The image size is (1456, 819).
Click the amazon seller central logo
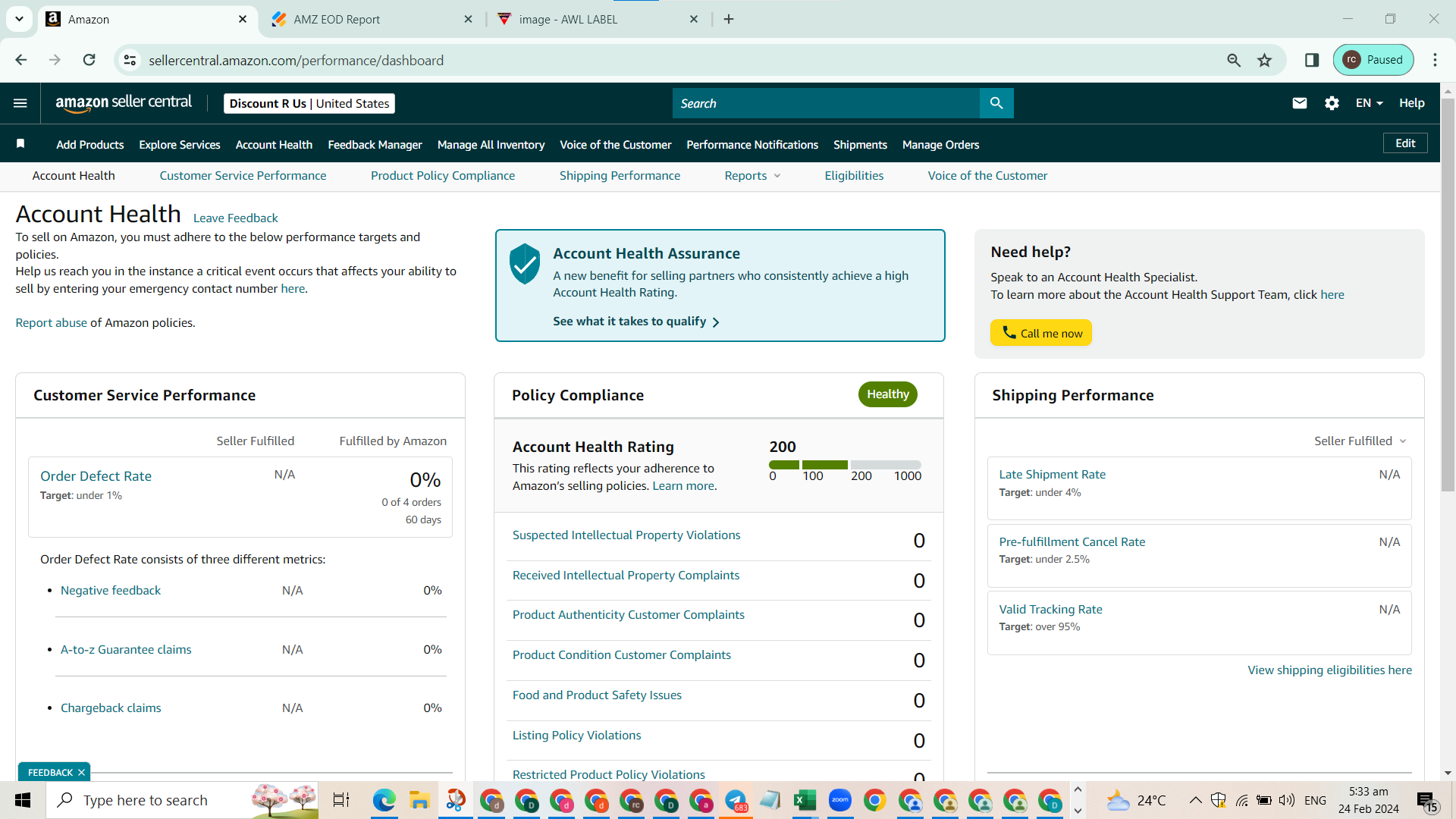click(x=124, y=103)
